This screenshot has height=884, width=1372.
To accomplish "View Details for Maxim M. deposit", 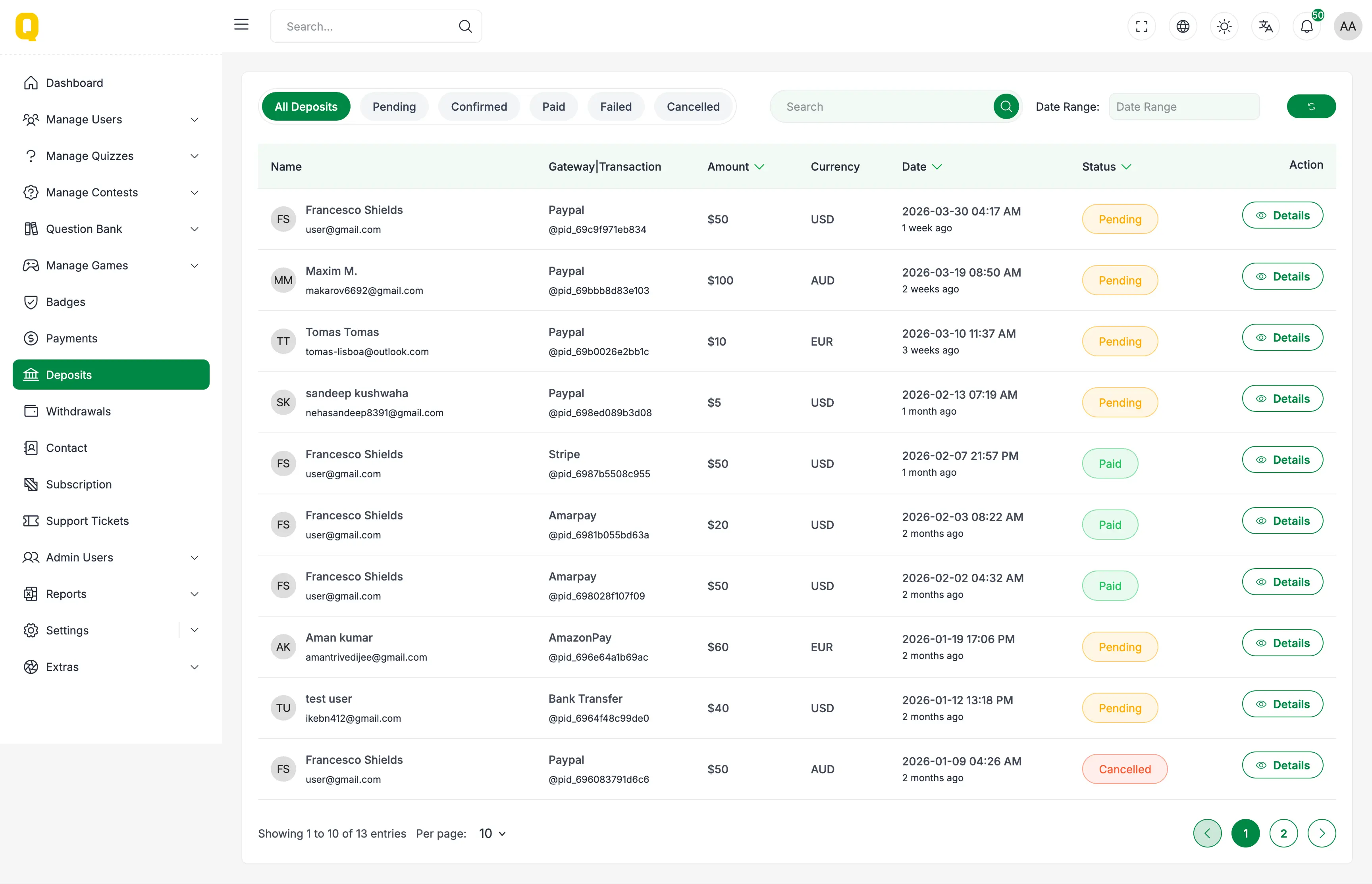I will click(1282, 277).
